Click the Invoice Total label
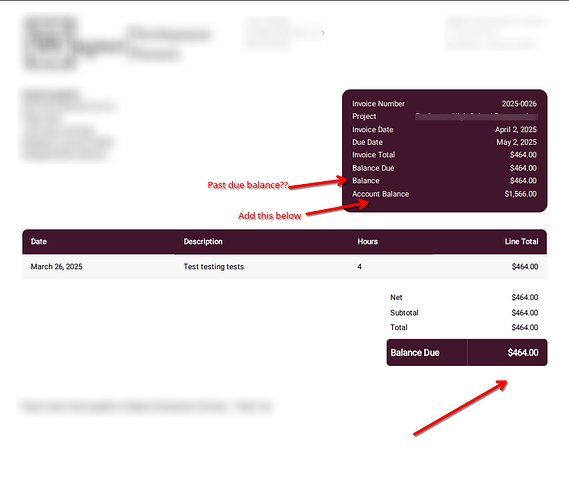 click(x=373, y=155)
